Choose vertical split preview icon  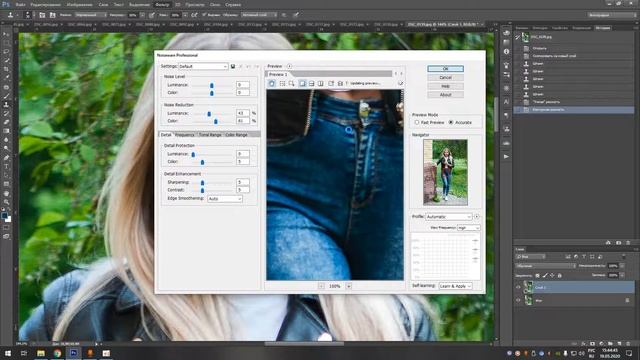(x=321, y=83)
